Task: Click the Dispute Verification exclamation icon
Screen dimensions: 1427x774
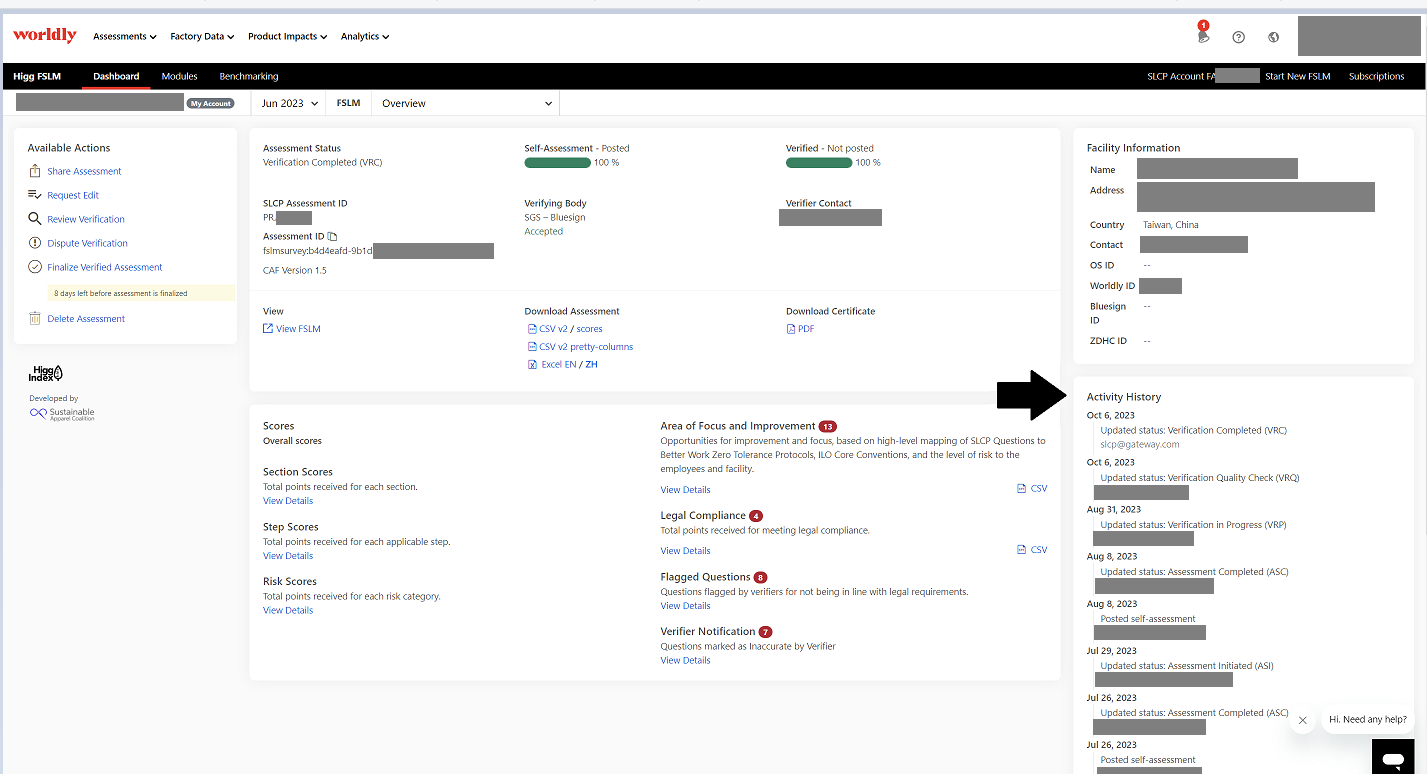Action: pos(35,243)
